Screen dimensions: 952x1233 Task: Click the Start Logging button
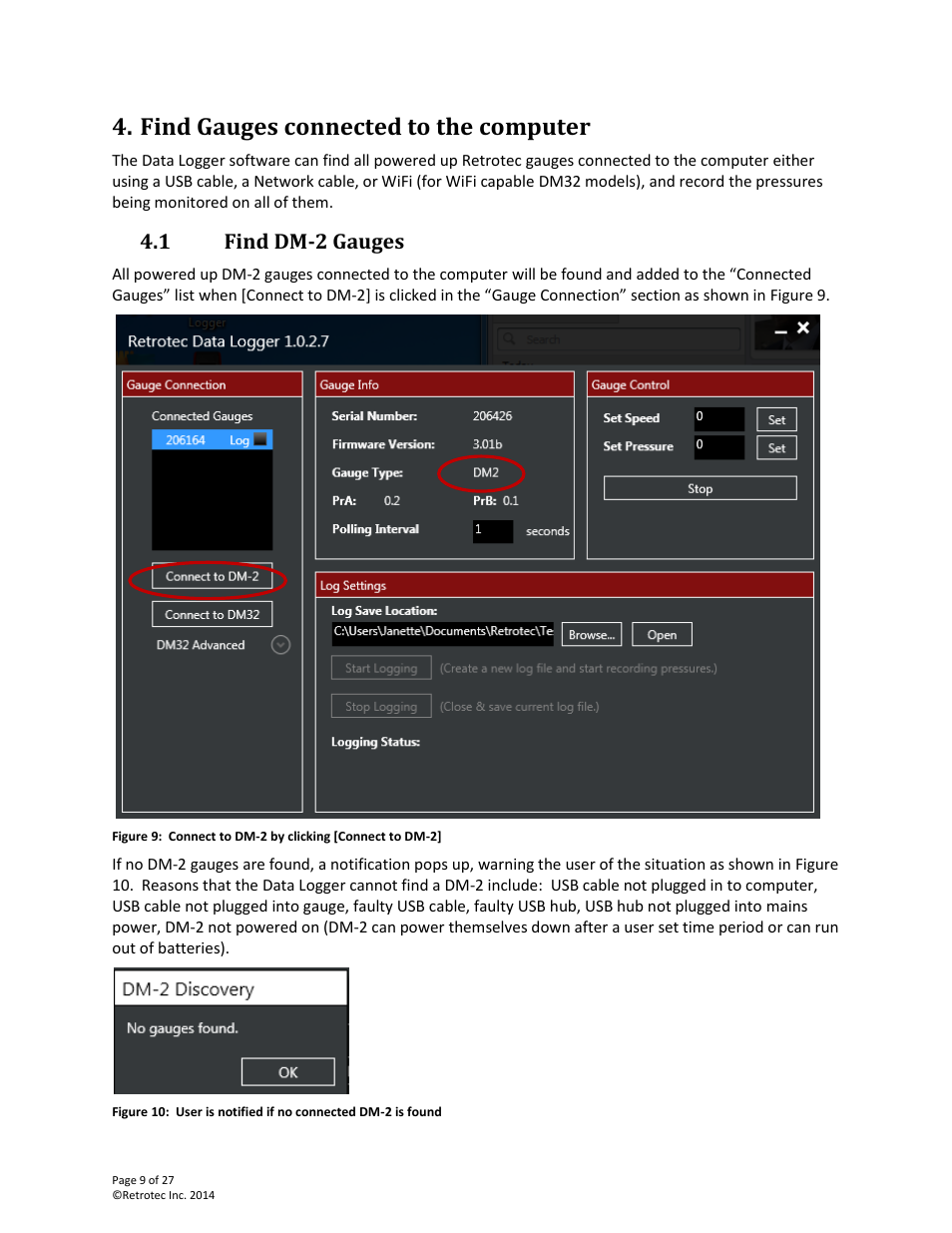coord(381,668)
